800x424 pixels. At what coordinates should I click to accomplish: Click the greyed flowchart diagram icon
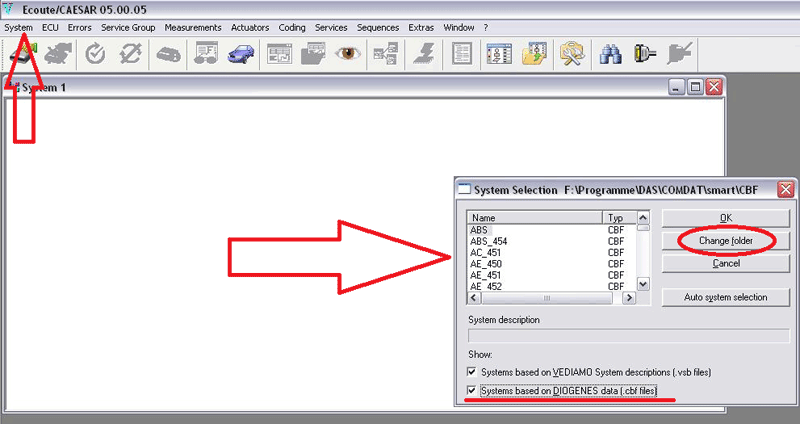tap(385, 54)
